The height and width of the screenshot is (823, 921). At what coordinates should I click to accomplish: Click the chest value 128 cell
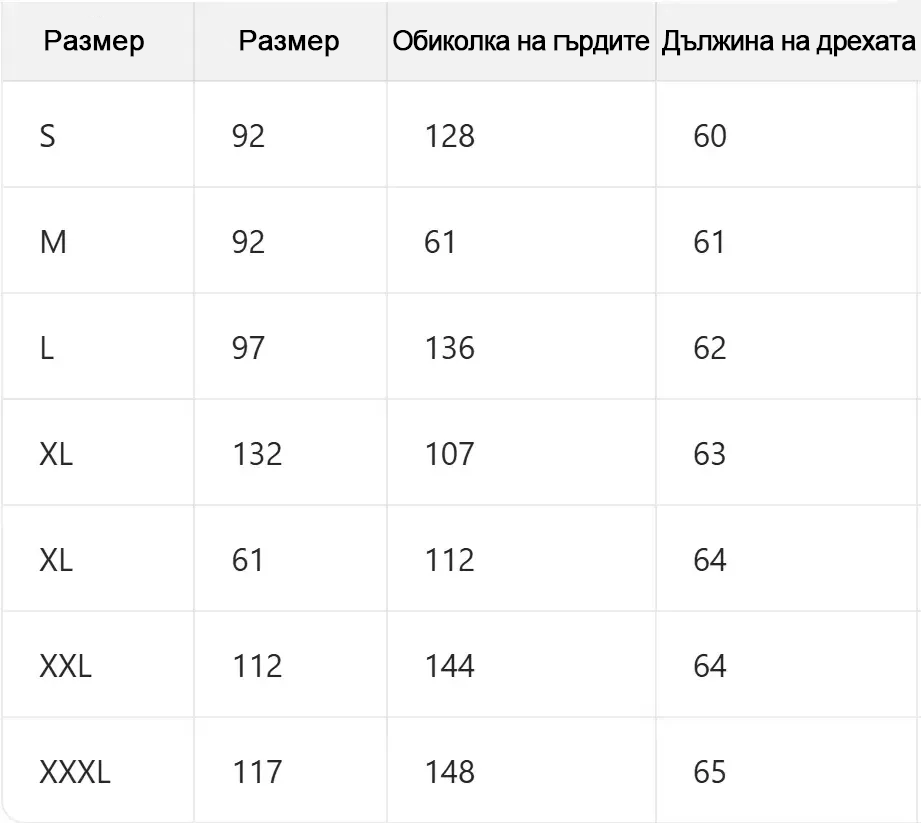pos(449,136)
